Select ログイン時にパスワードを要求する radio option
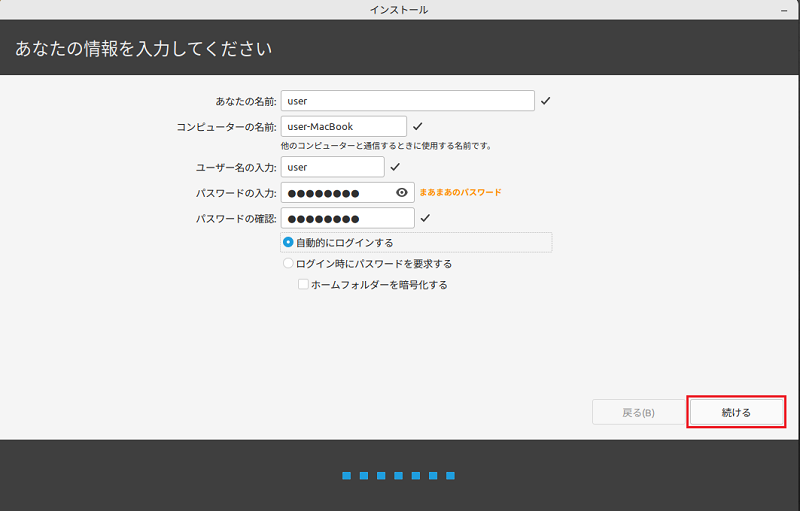800x511 pixels. [x=288, y=264]
